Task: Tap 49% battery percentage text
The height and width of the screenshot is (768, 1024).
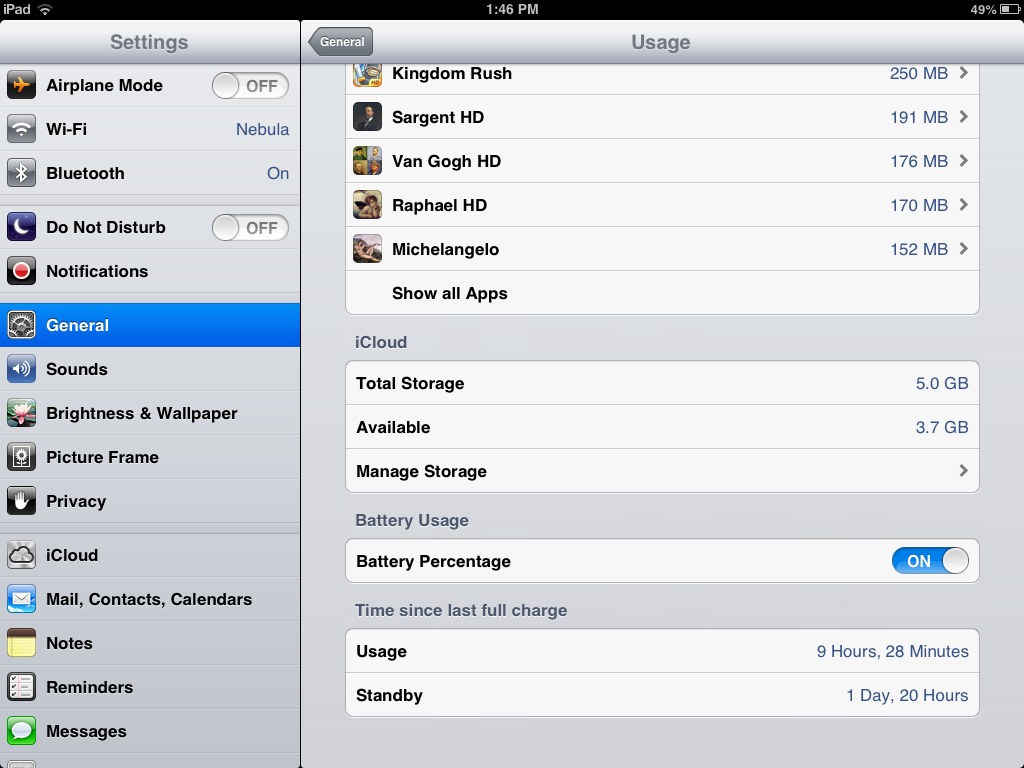Action: coord(983,9)
